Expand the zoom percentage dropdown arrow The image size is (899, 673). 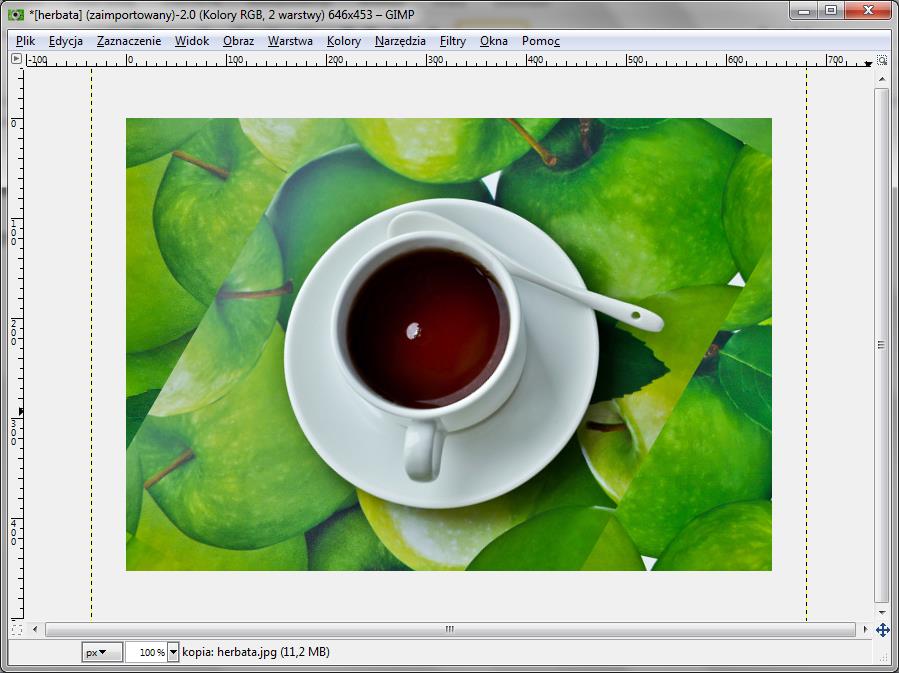173,652
